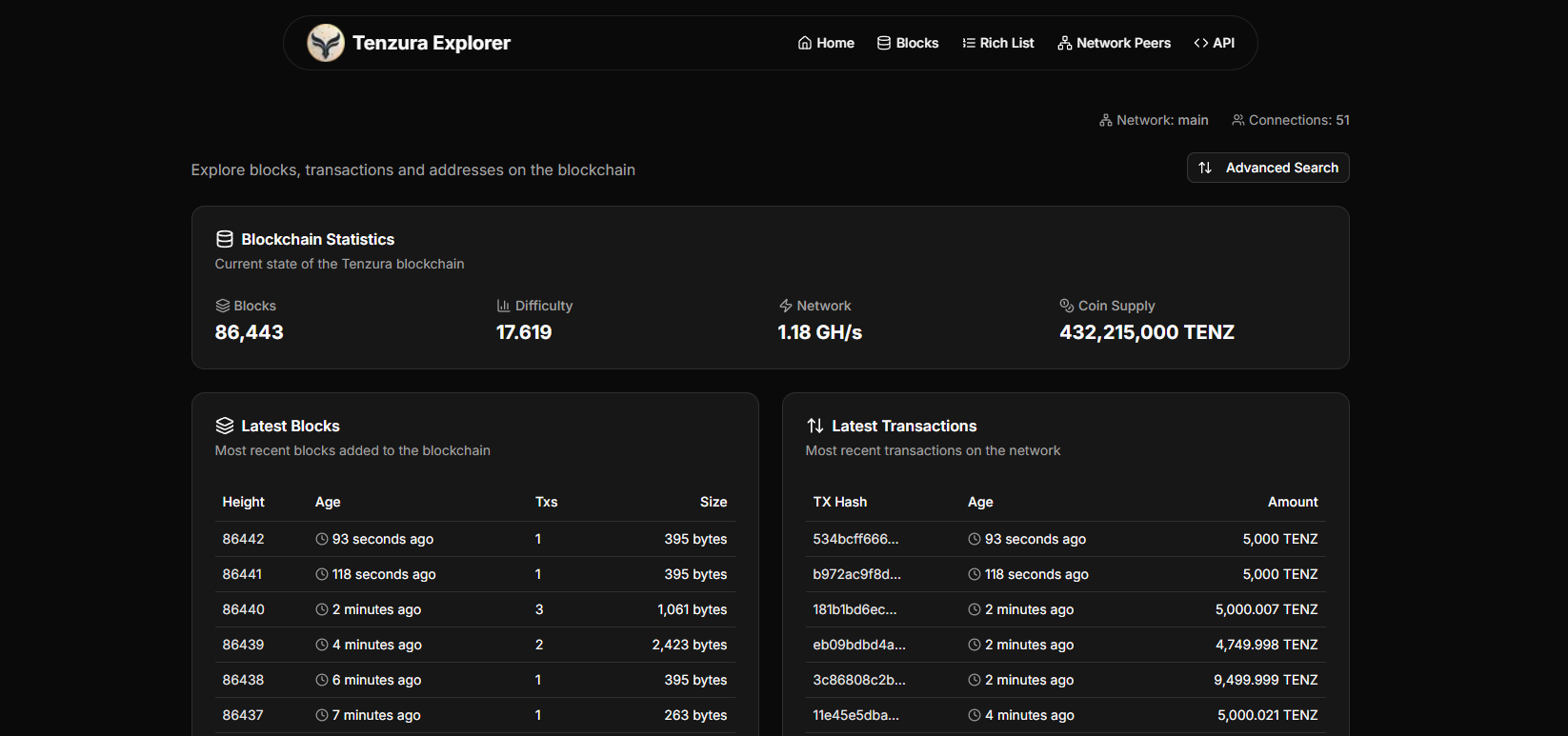Open block height 86440

244,609
